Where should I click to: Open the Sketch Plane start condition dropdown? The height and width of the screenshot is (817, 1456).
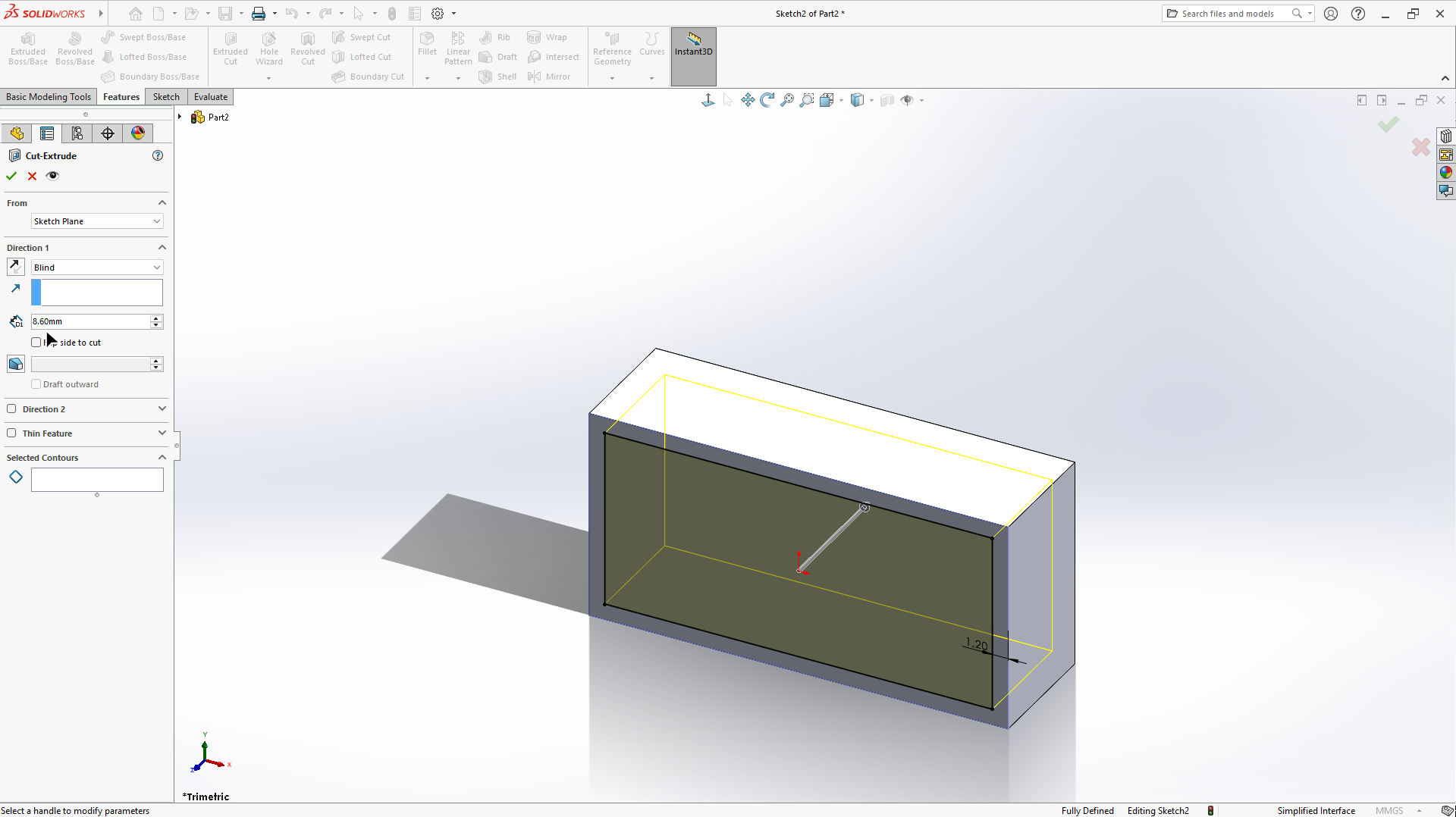point(97,221)
